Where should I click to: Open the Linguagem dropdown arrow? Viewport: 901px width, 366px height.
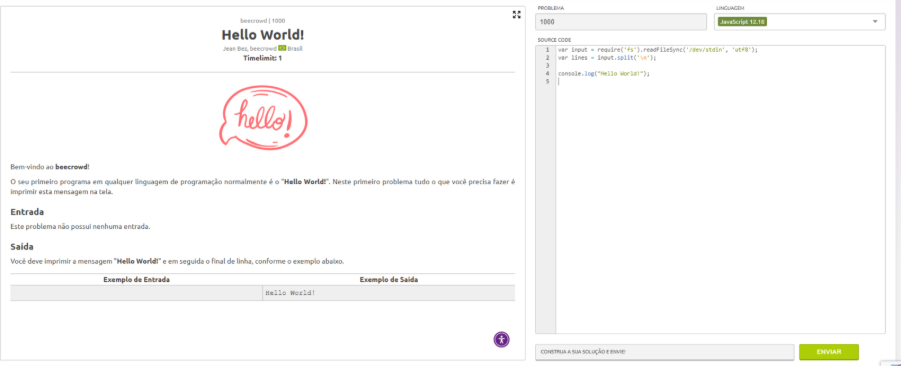(x=875, y=22)
